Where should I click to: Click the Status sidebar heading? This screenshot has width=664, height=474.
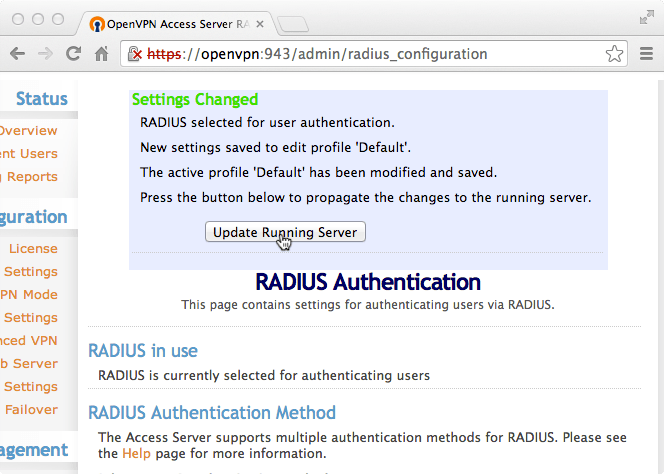point(42,99)
